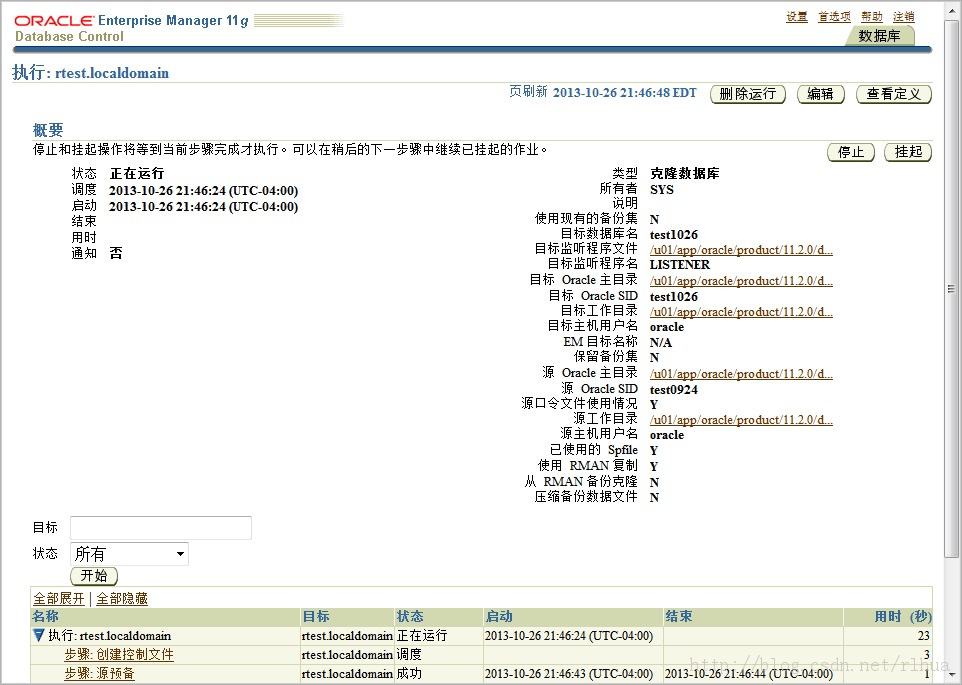The width and height of the screenshot is (962, 685).
Task: Select the LISTENER value
Action: click(680, 264)
